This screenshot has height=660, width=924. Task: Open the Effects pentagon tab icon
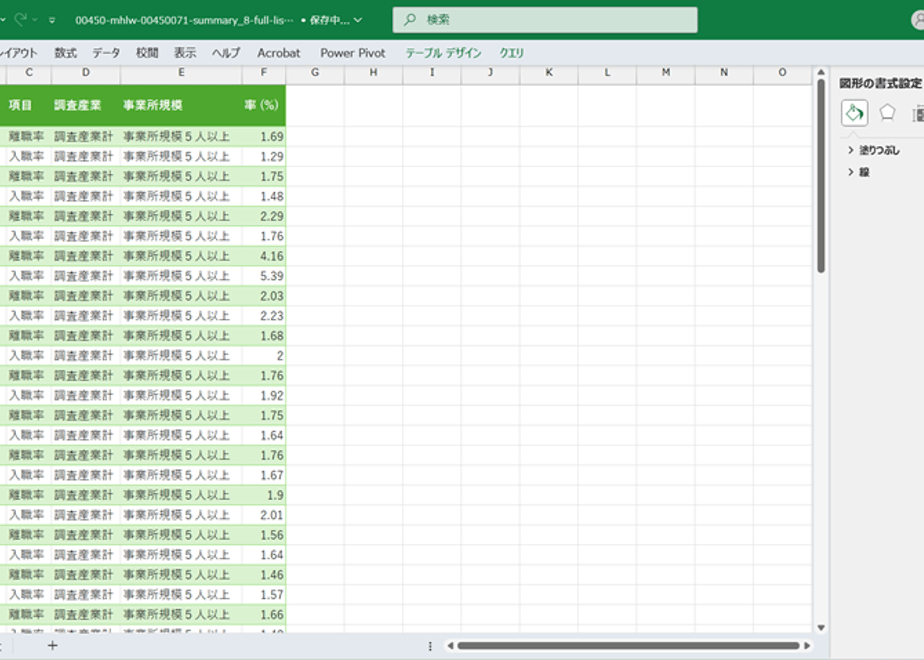pyautogui.click(x=887, y=113)
